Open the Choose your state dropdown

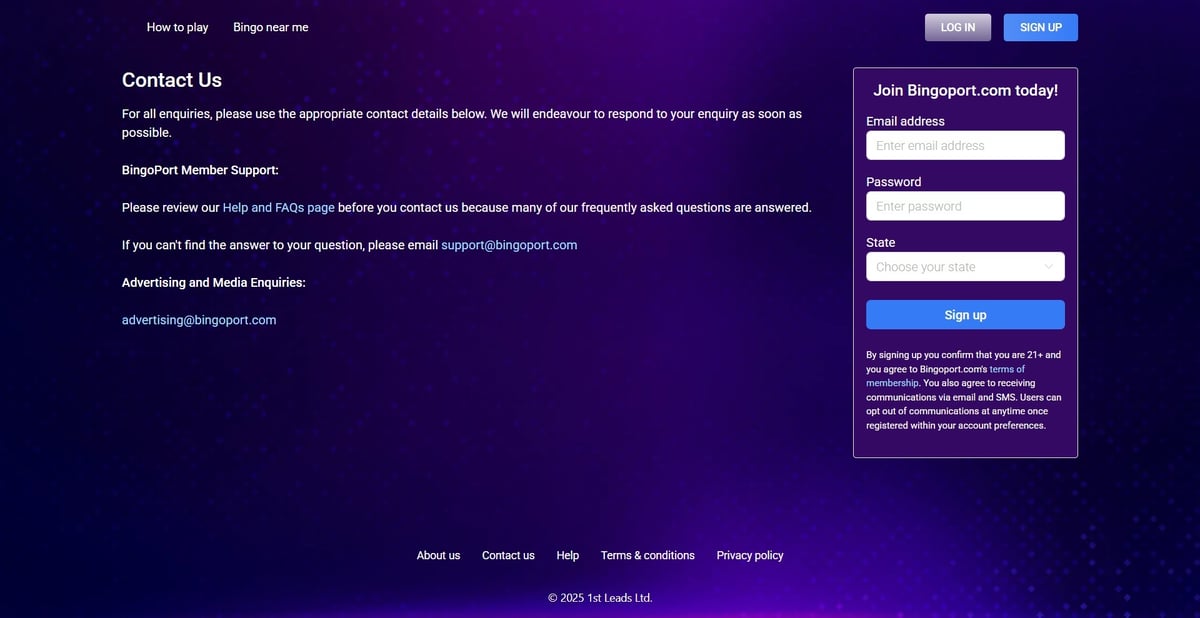pos(965,267)
